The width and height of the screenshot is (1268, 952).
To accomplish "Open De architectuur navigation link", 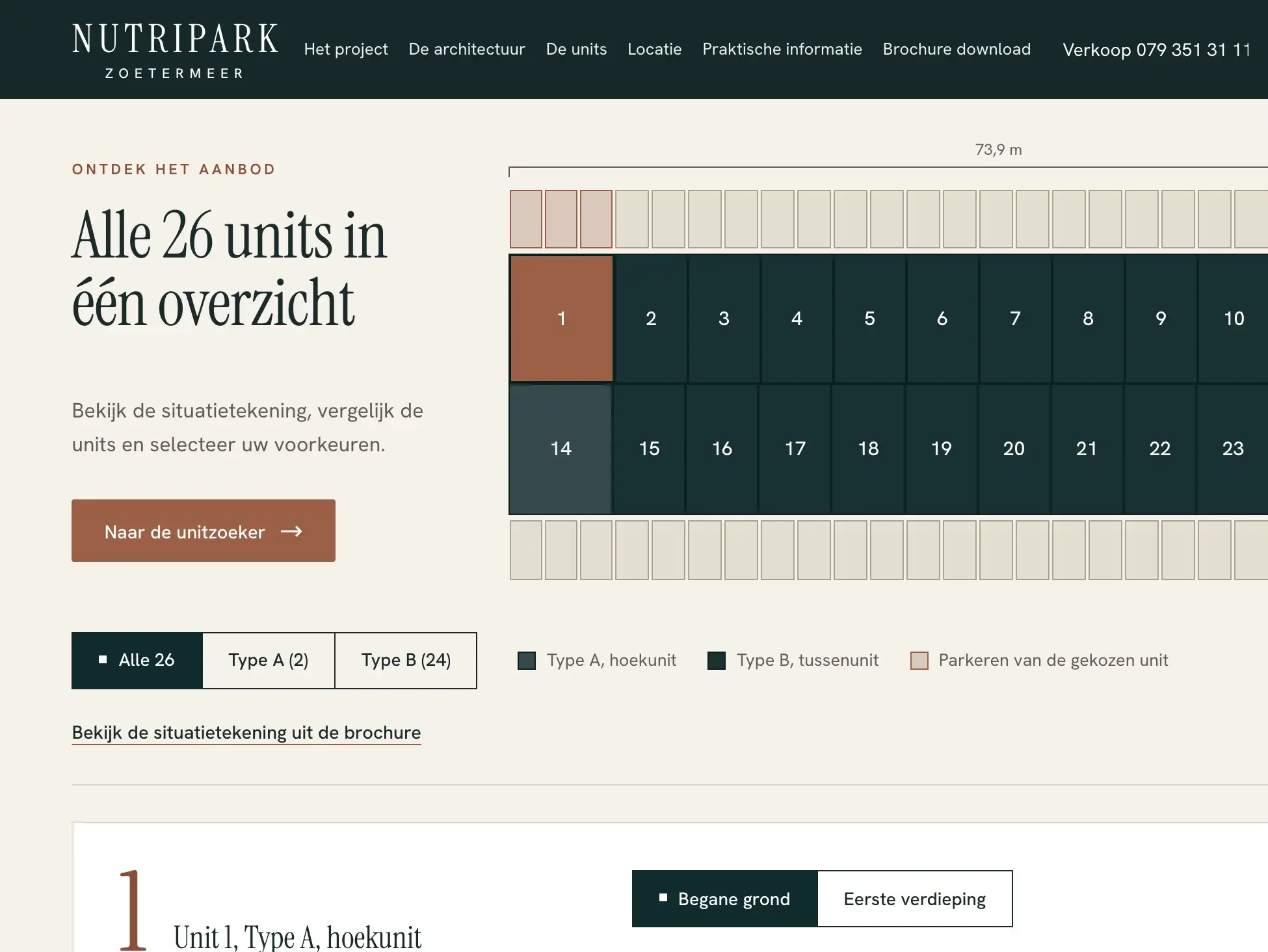I will [x=467, y=49].
